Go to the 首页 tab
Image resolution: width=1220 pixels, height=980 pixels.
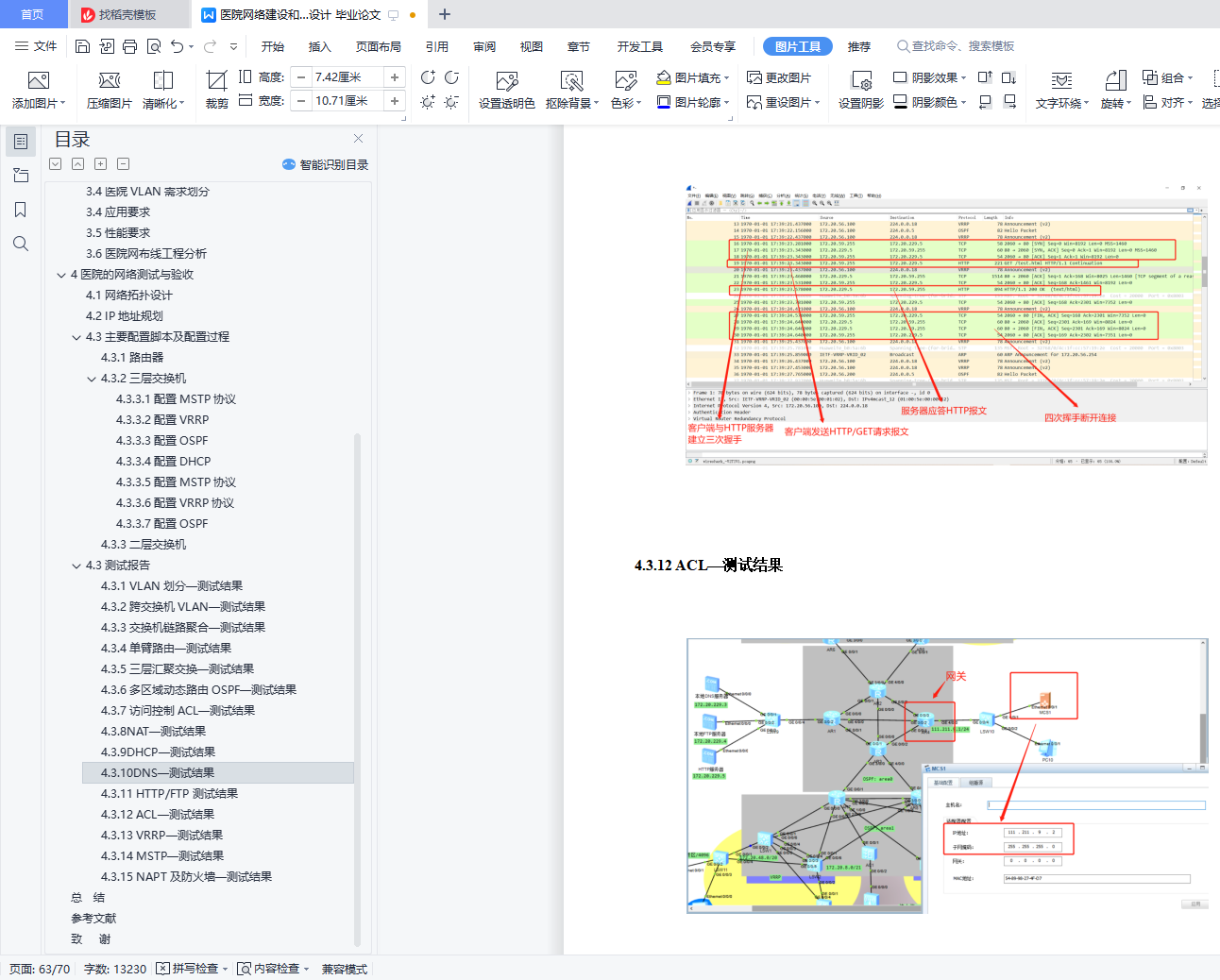coord(32,14)
